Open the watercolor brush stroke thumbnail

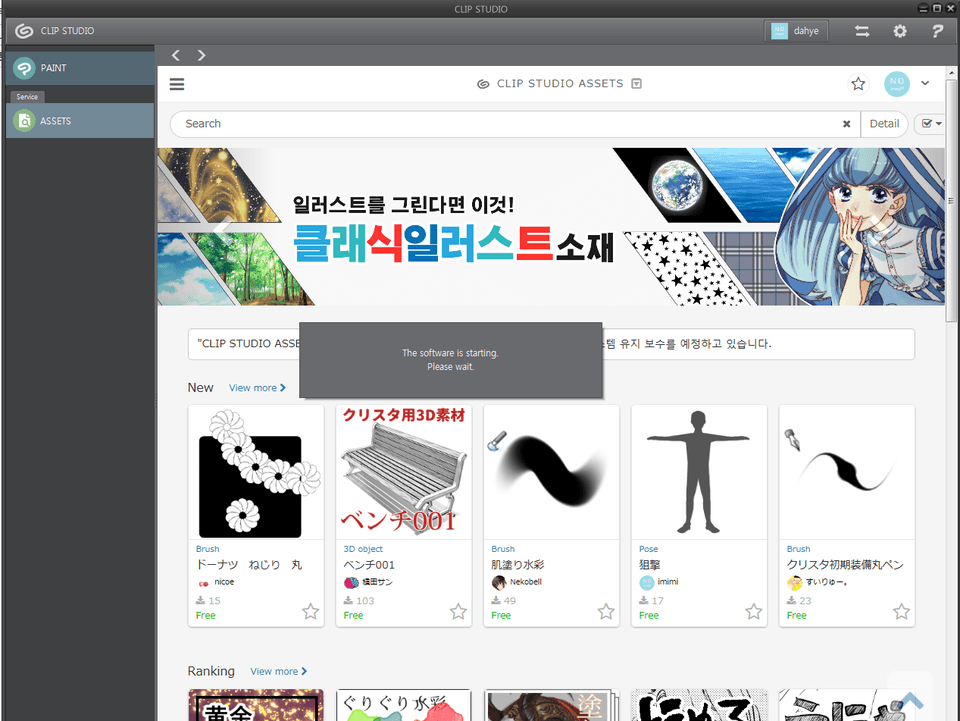(551, 473)
